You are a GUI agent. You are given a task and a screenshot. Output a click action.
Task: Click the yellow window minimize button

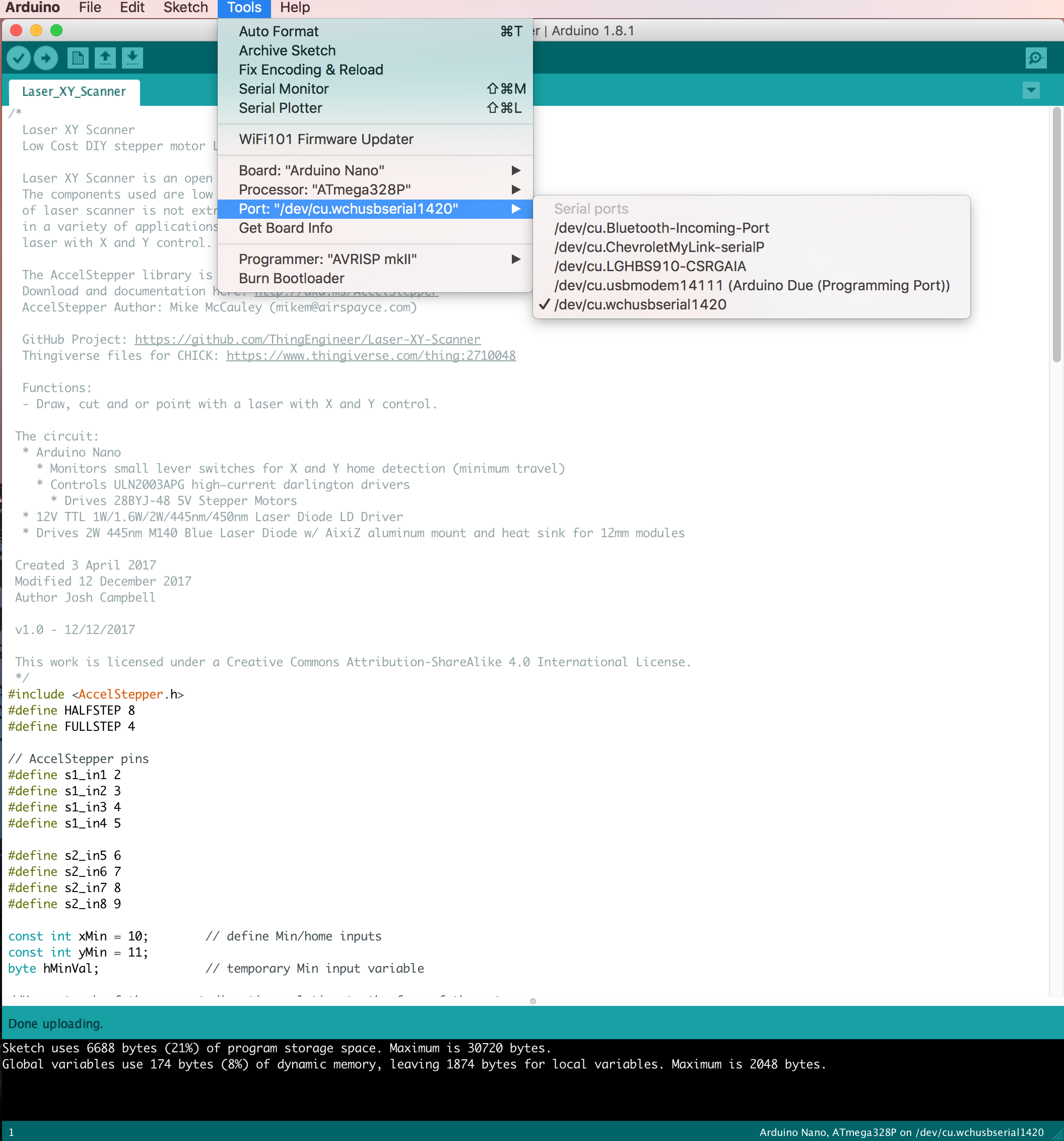36,30
